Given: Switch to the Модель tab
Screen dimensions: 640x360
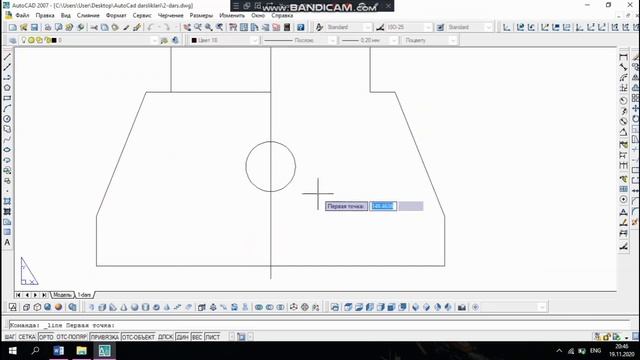Looking at the screenshot, I should tap(62, 295).
